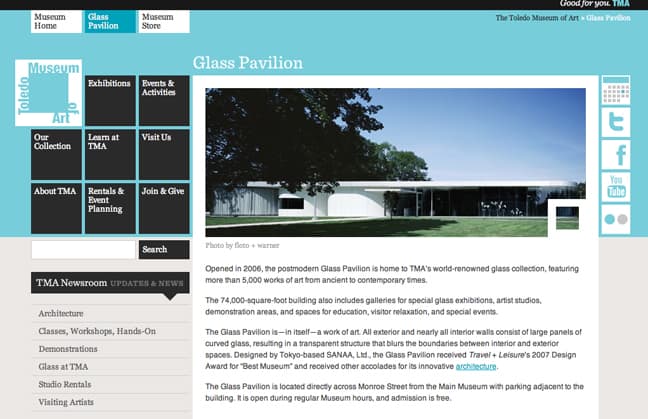Viewport: 648px width, 419px height.
Task: Open the Twitter icon link
Action: [x=616, y=122]
